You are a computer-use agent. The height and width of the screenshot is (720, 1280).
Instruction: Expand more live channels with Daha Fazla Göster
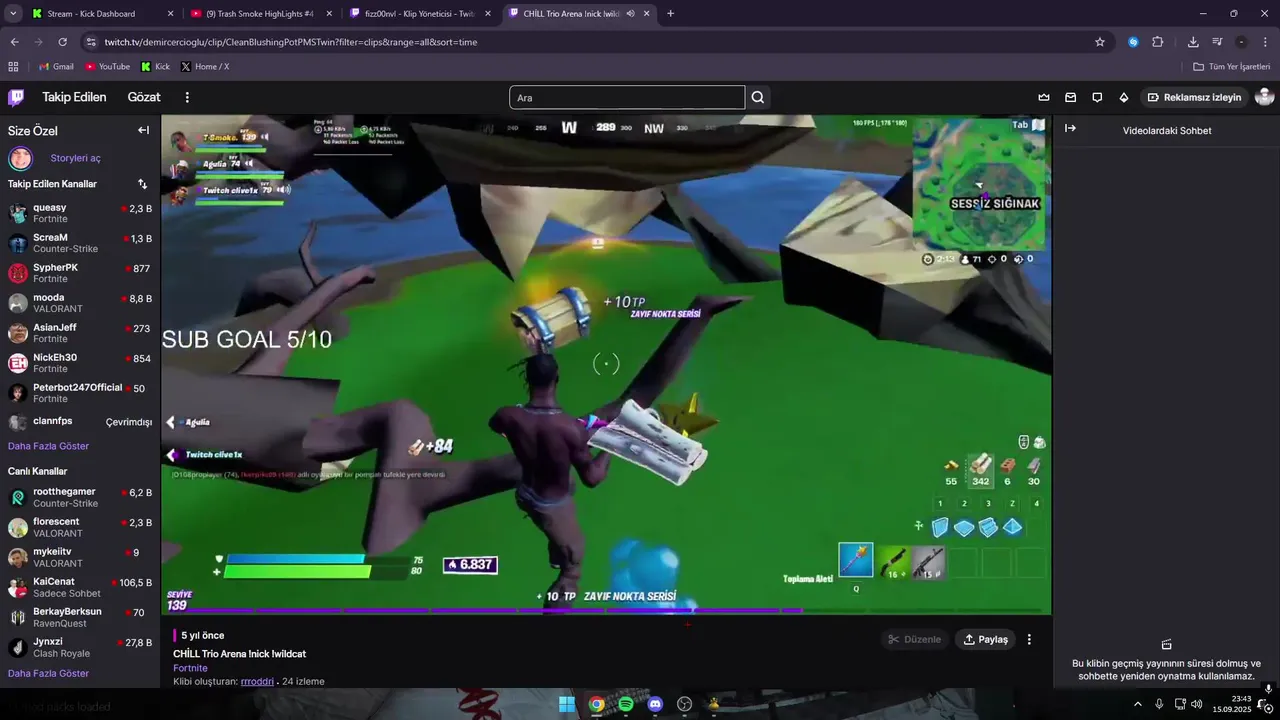click(x=48, y=673)
